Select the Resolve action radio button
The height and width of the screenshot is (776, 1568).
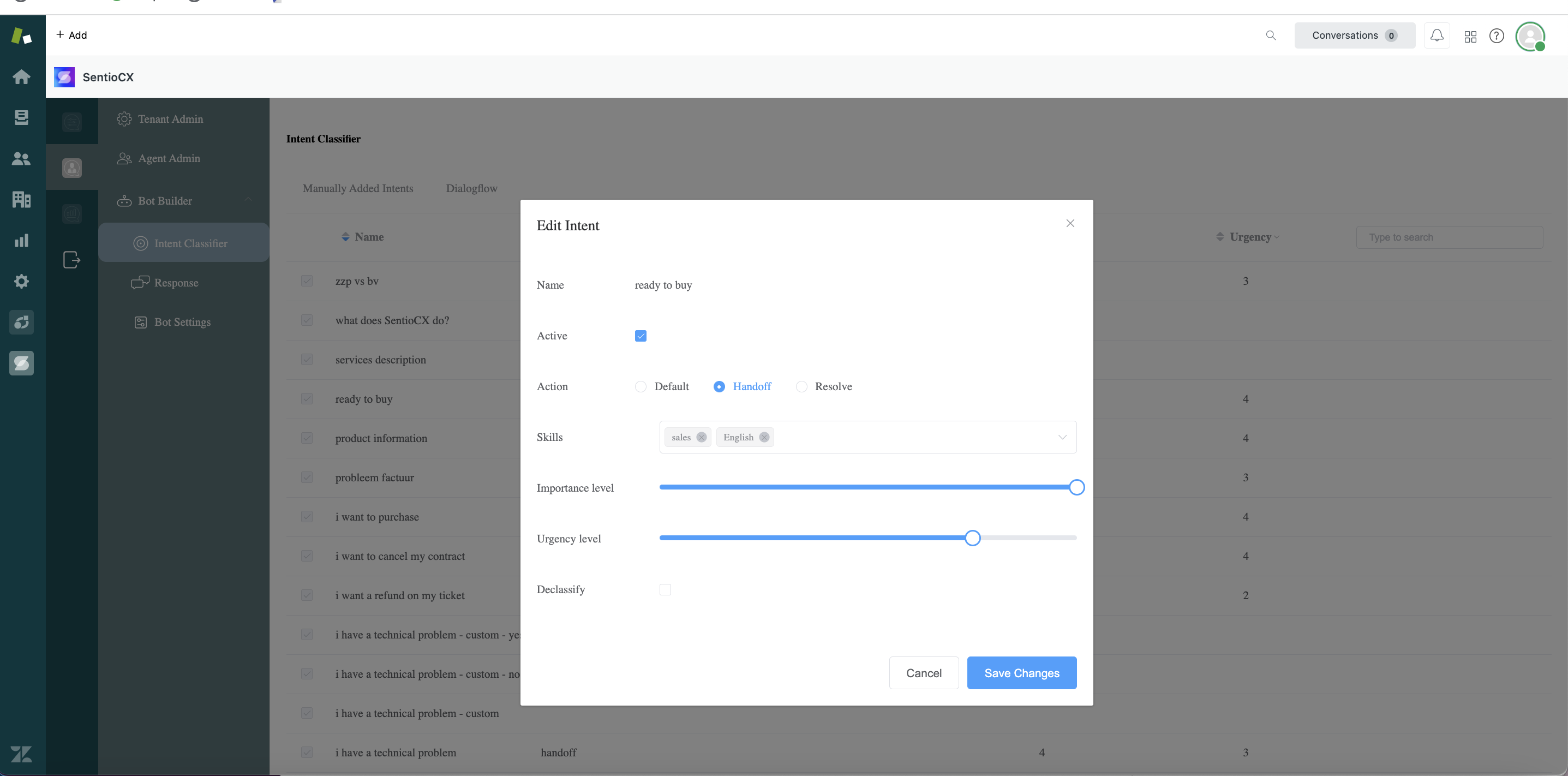801,386
